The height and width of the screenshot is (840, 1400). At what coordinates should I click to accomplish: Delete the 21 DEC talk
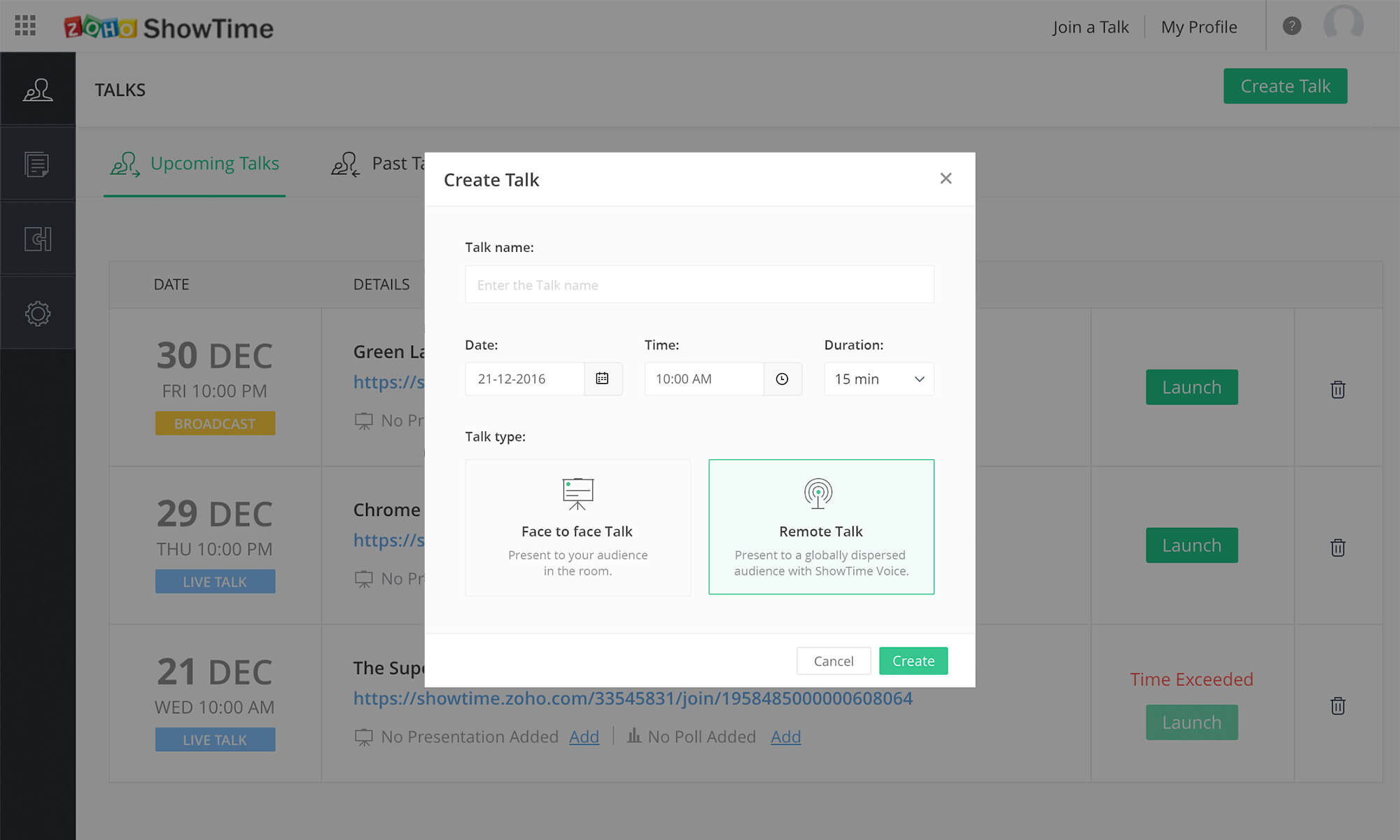point(1337,706)
